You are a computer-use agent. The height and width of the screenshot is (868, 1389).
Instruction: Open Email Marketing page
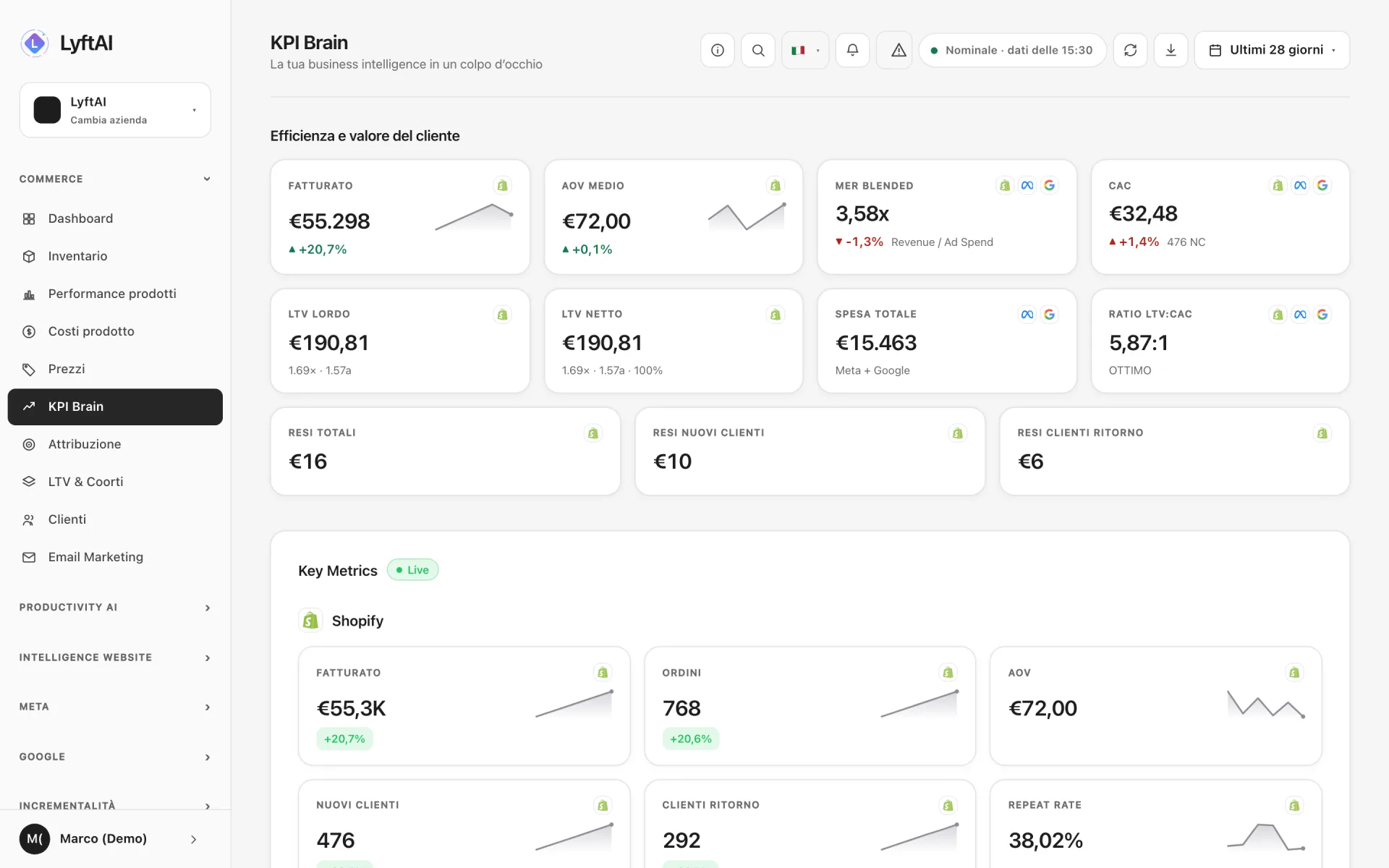coord(115,557)
